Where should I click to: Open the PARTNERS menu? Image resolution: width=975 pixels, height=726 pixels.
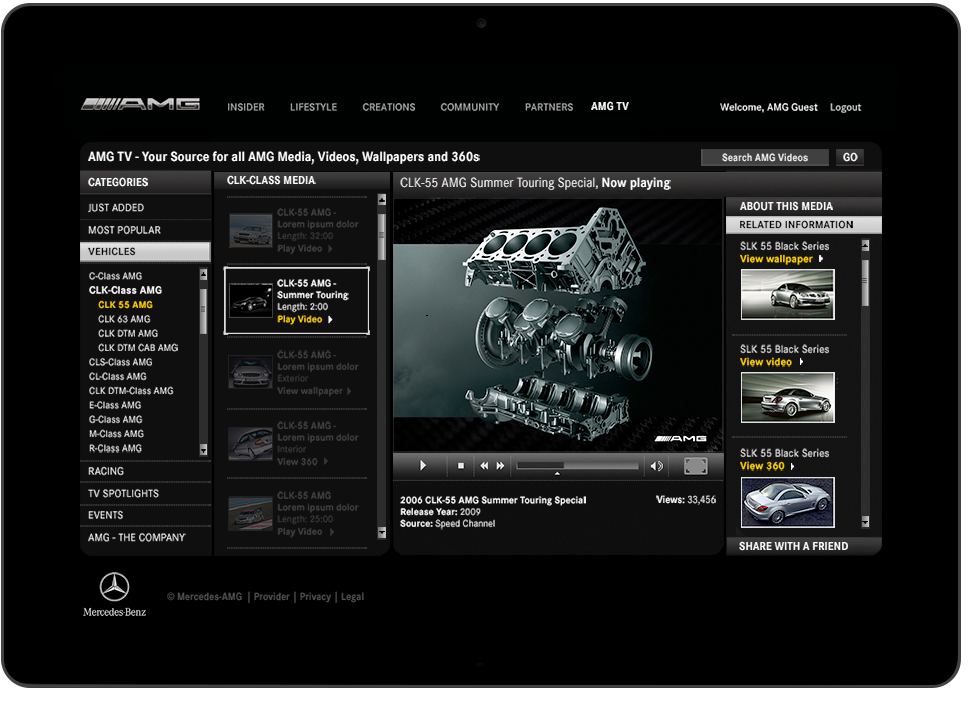548,107
